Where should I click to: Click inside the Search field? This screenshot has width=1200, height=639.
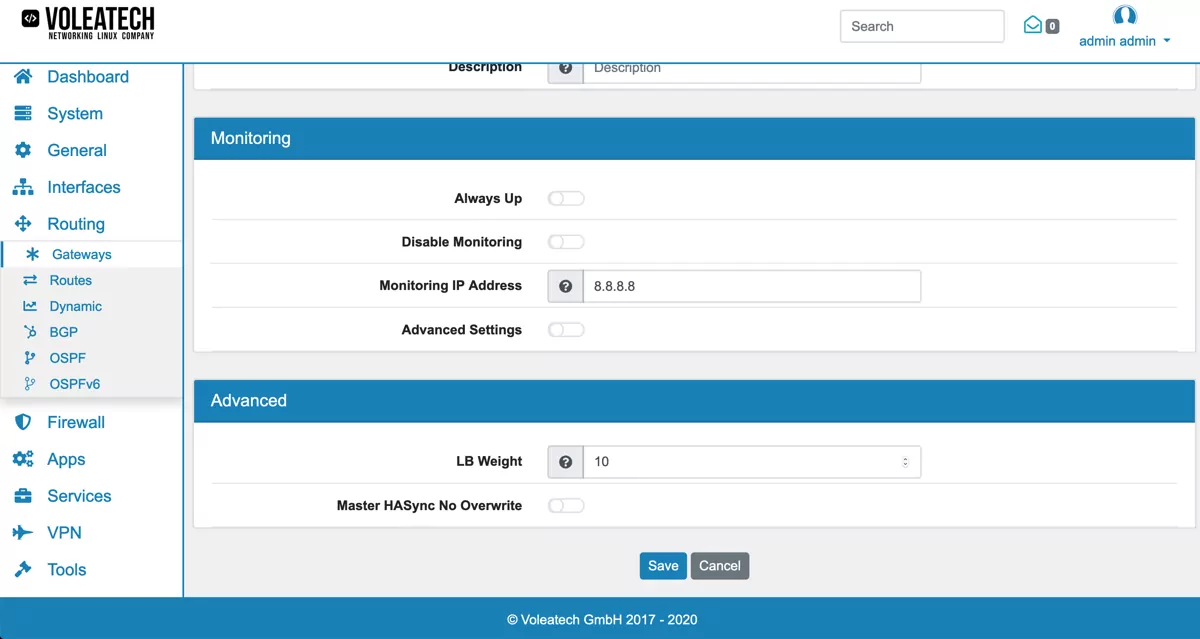921,26
